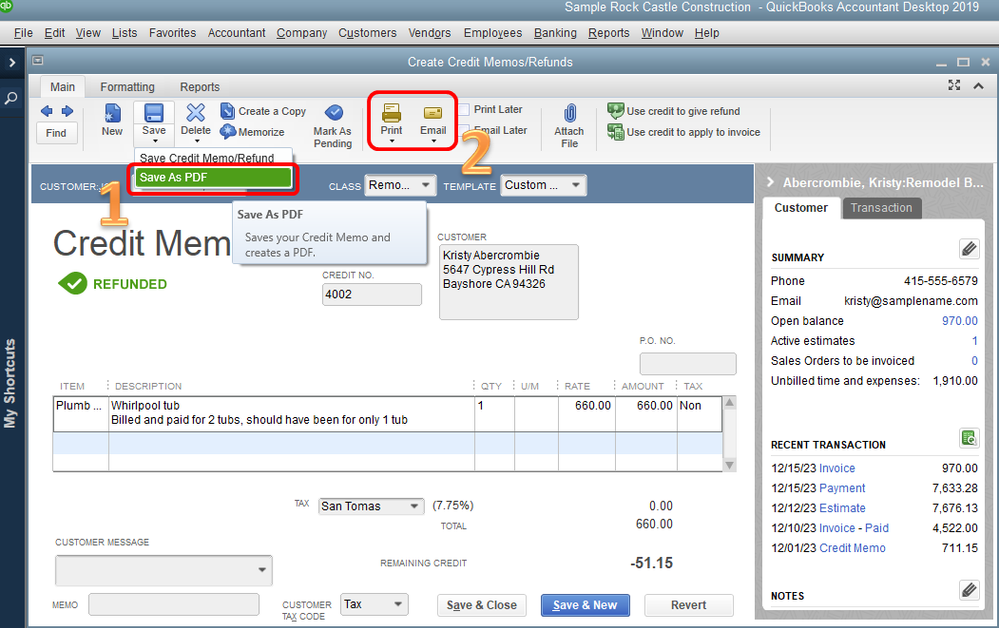The height and width of the screenshot is (628, 999).
Task: Open the Reports menu in menu bar
Action: (x=608, y=32)
